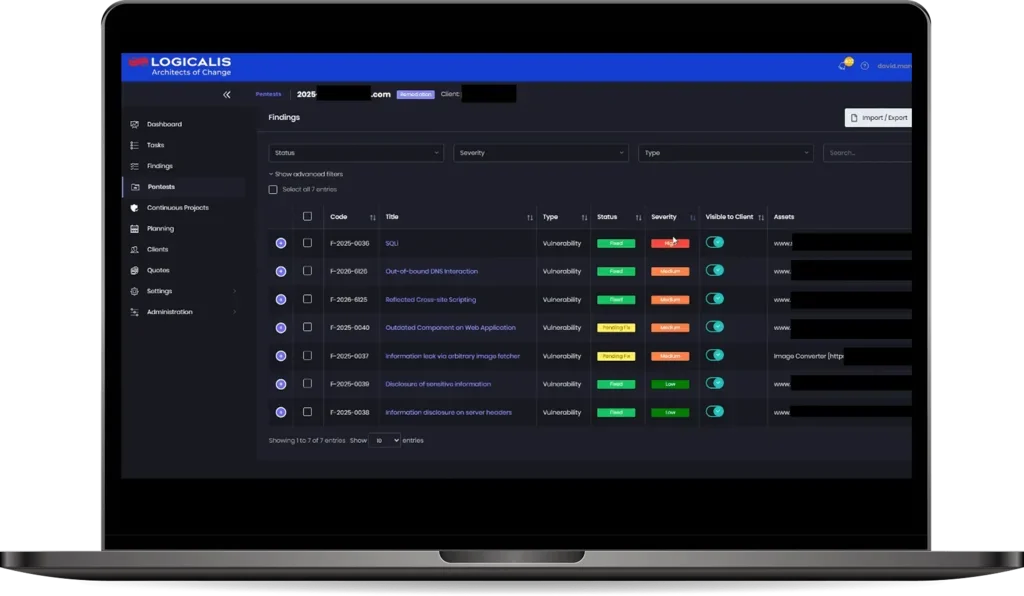This screenshot has width=1024, height=596.
Task: Tick the checkbox for F-2025-0037
Action: 307,355
